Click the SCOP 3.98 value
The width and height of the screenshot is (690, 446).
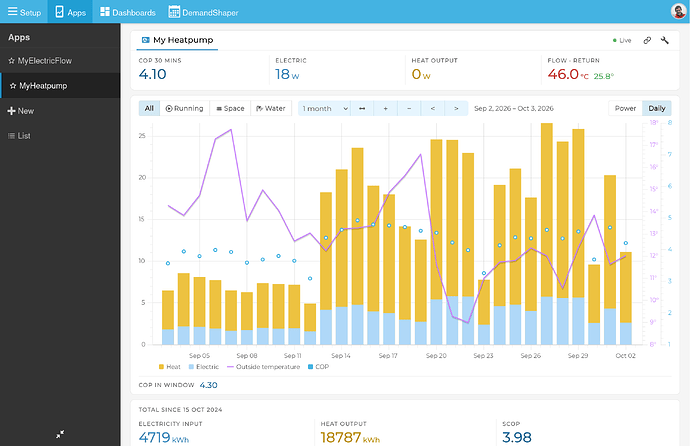click(517, 437)
